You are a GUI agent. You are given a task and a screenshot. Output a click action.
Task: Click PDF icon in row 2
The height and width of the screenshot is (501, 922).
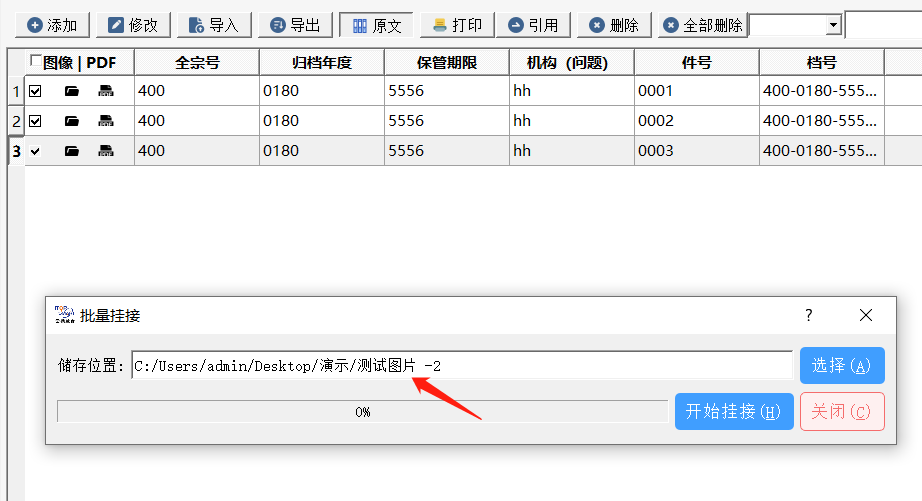[105, 122]
